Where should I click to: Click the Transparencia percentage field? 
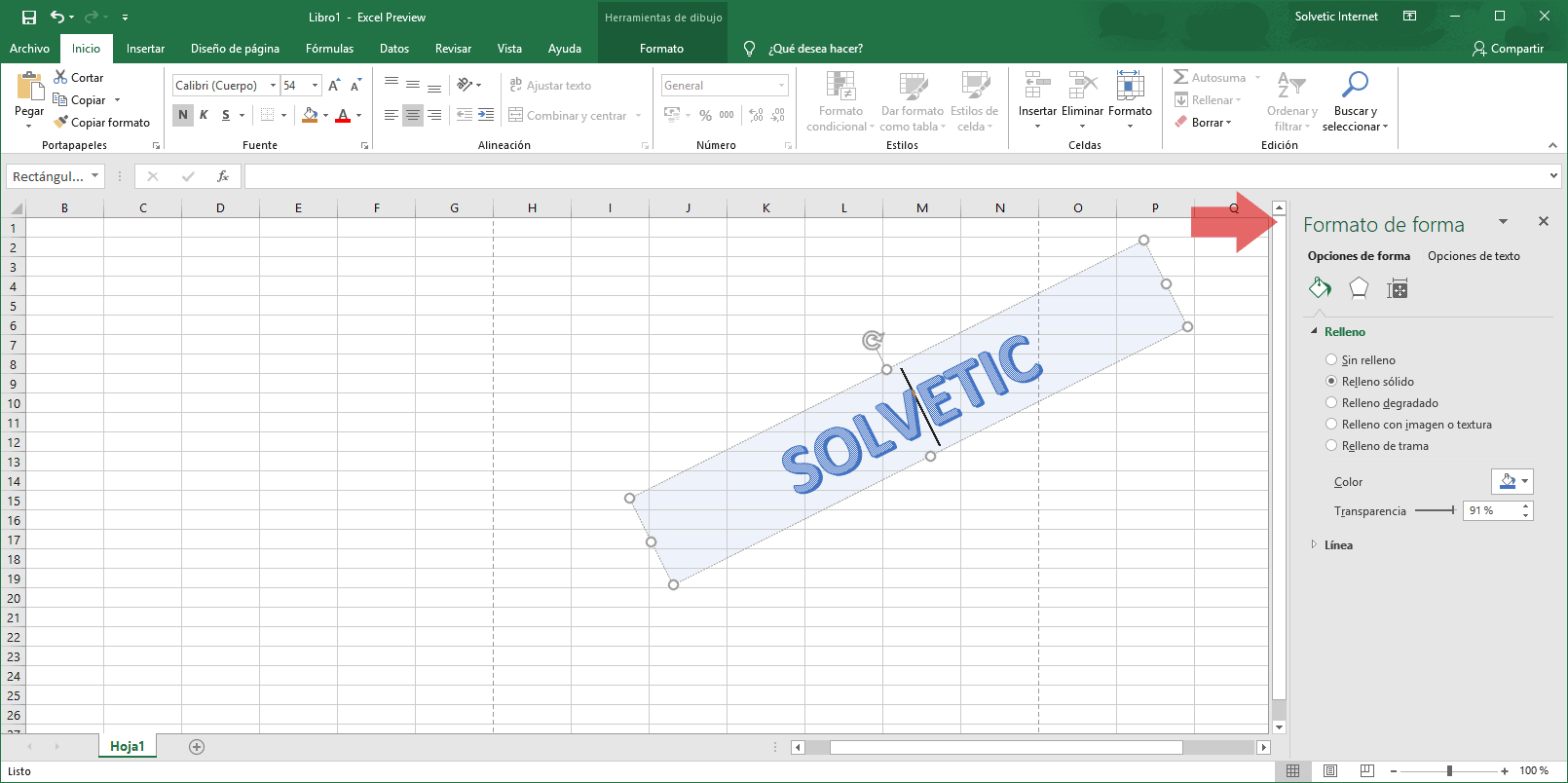(1490, 510)
